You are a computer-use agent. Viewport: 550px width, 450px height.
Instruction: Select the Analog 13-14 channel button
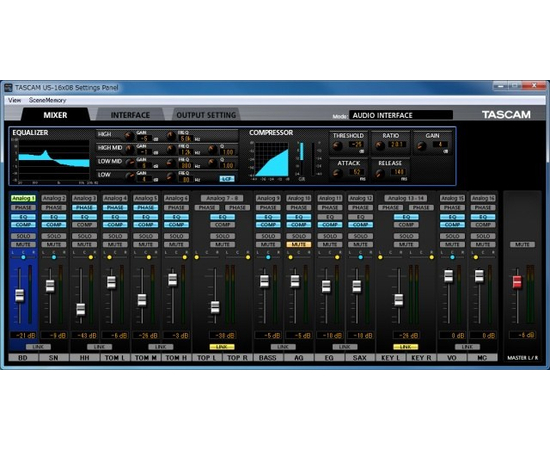(x=406, y=198)
